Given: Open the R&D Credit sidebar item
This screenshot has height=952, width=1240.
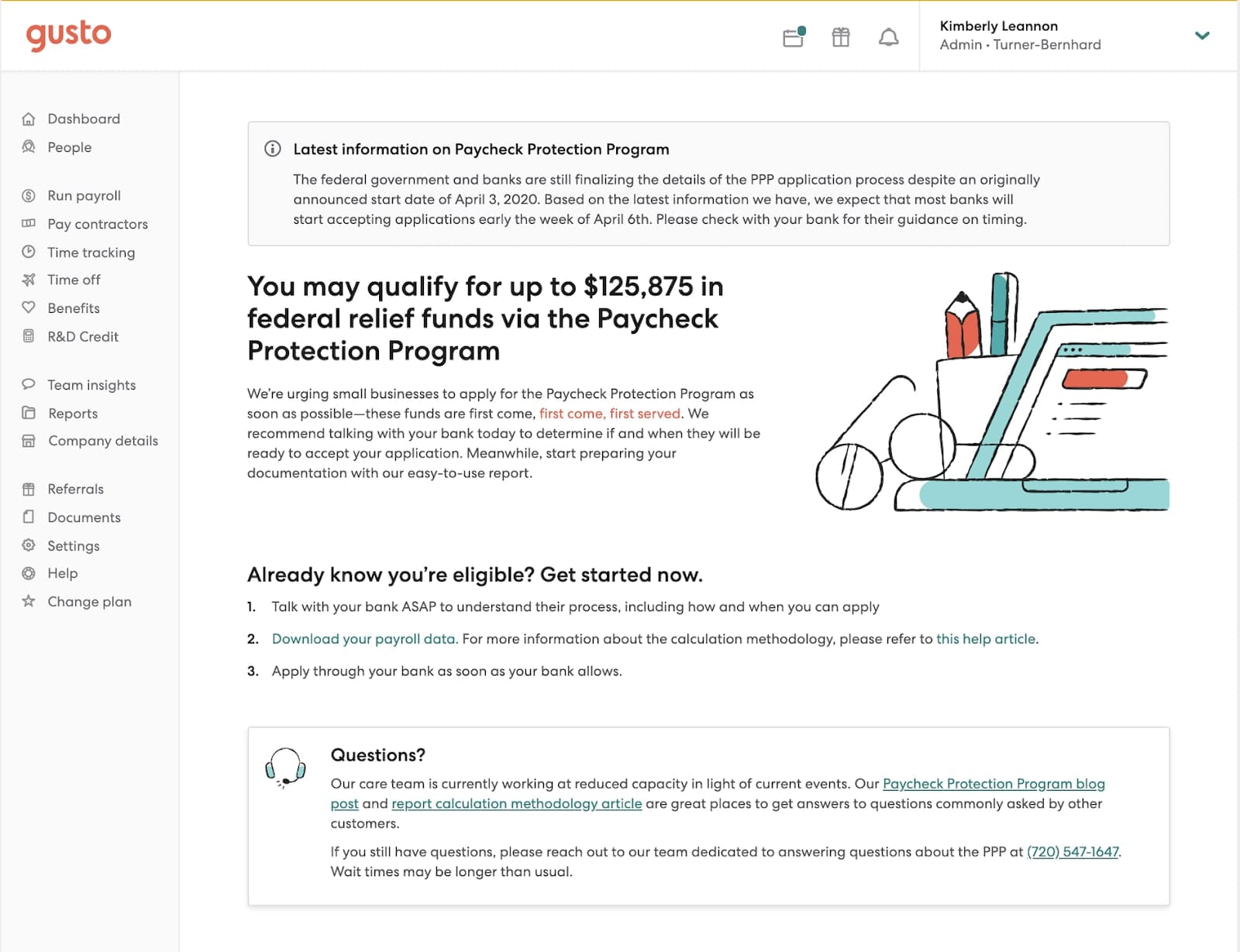Looking at the screenshot, I should point(83,336).
